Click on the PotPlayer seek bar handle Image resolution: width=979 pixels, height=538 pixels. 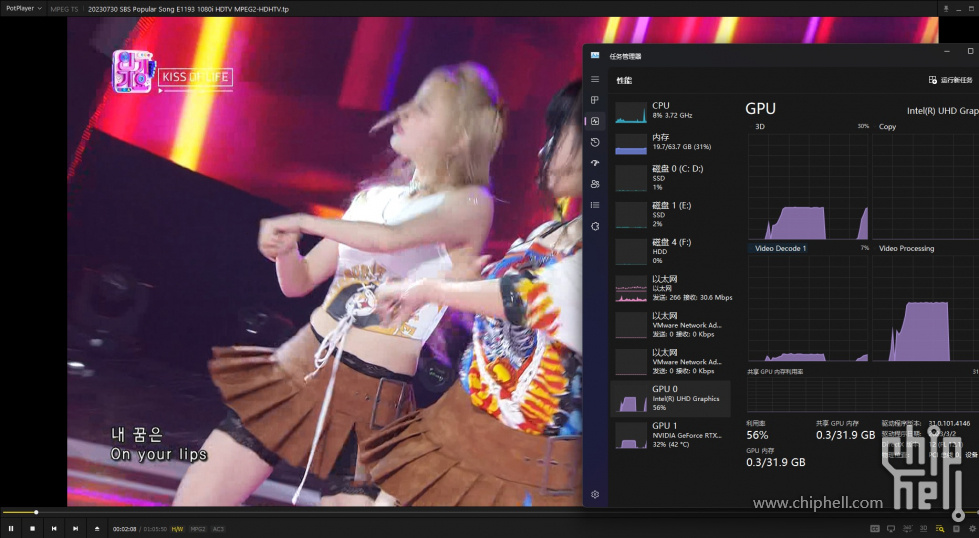(x=36, y=512)
